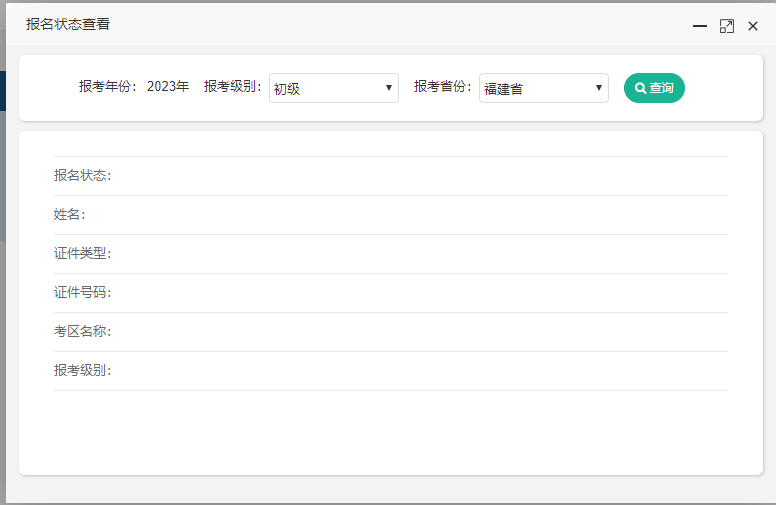Click the 报名状态查看 title text

coord(68,24)
